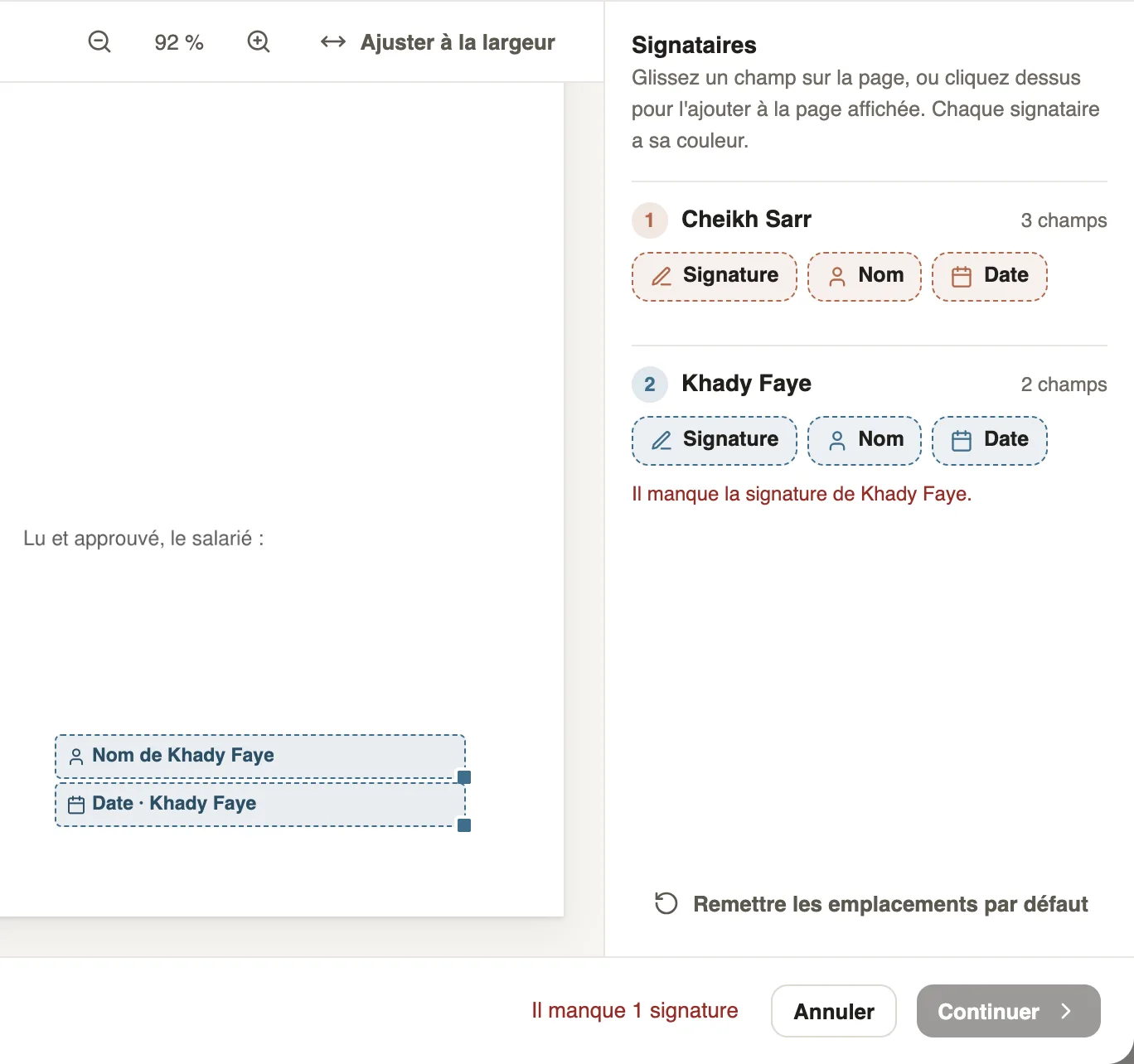Click the Il manque 1 signature warning
The width and height of the screenshot is (1134, 1064).
tap(635, 1010)
